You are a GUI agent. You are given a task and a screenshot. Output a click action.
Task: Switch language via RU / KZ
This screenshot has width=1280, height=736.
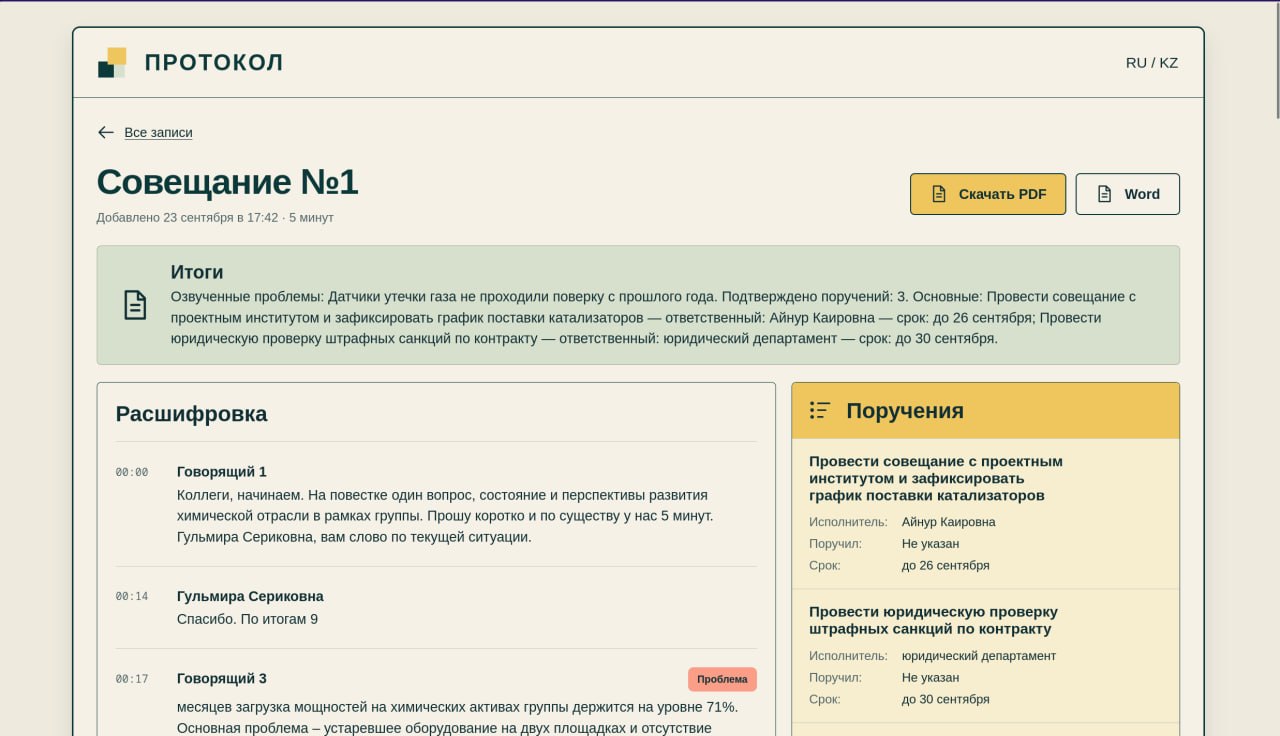pyautogui.click(x=1152, y=62)
